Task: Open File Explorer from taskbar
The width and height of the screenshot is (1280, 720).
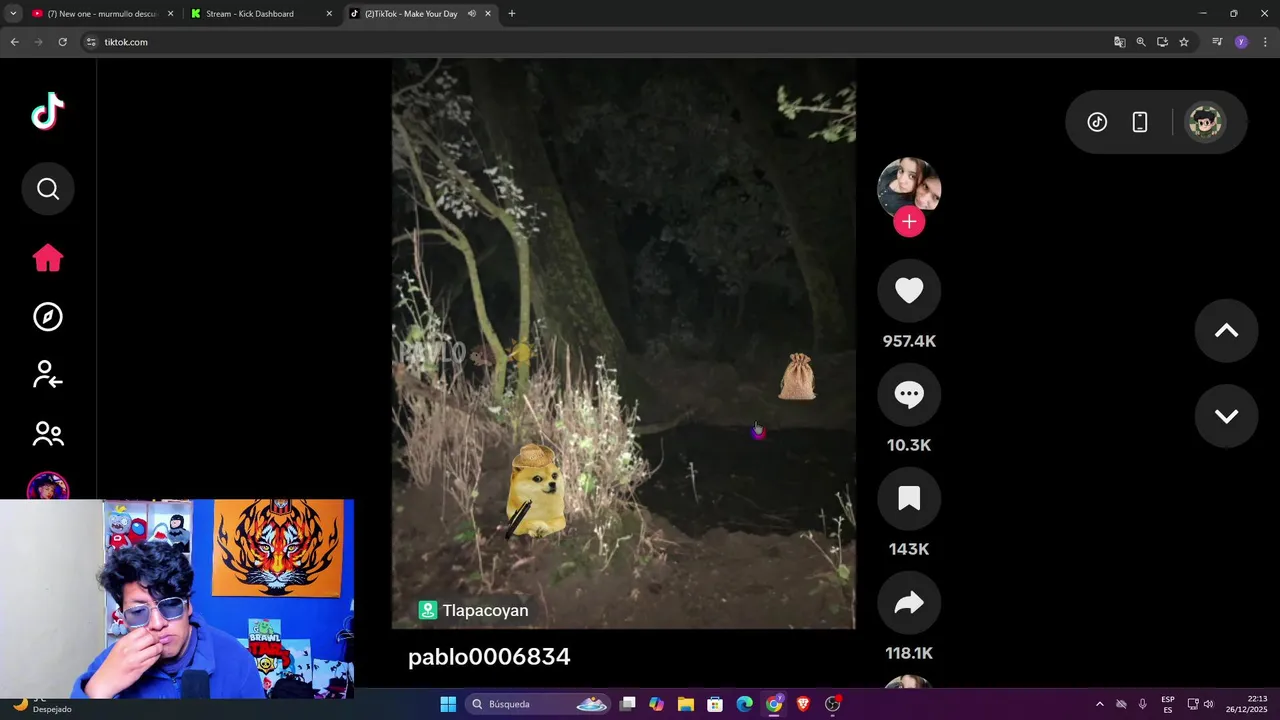Action: [686, 704]
